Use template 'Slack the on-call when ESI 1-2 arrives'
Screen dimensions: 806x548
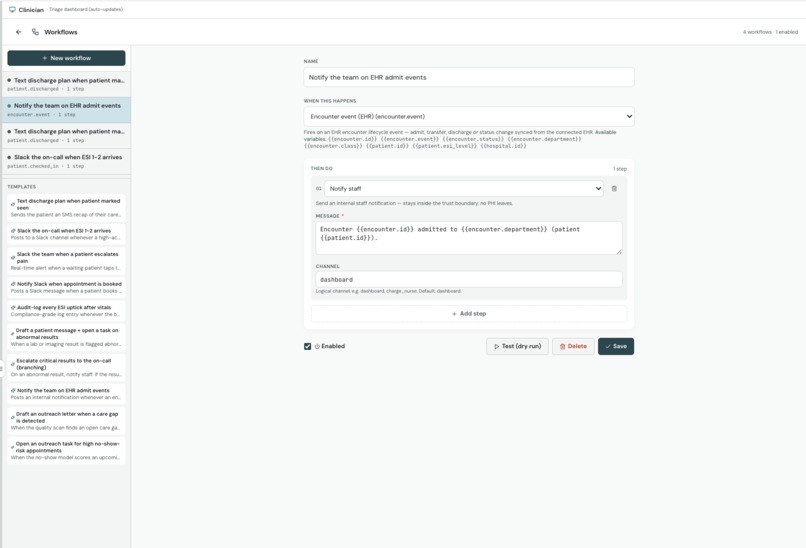[x=66, y=234]
